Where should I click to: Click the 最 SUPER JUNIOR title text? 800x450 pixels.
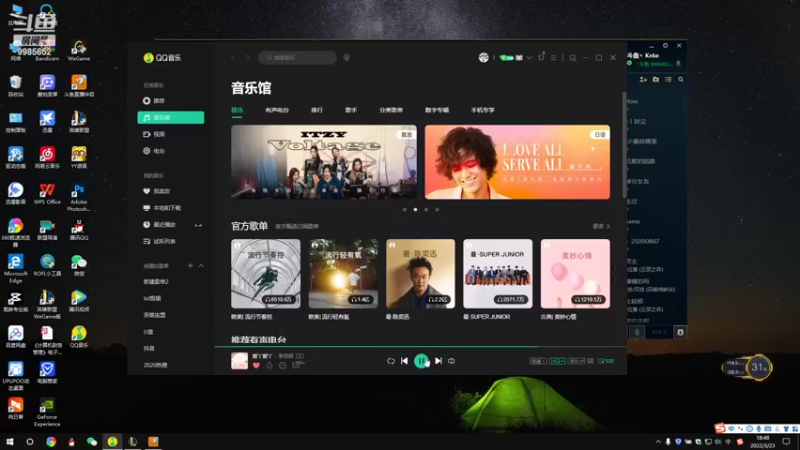click(x=487, y=317)
